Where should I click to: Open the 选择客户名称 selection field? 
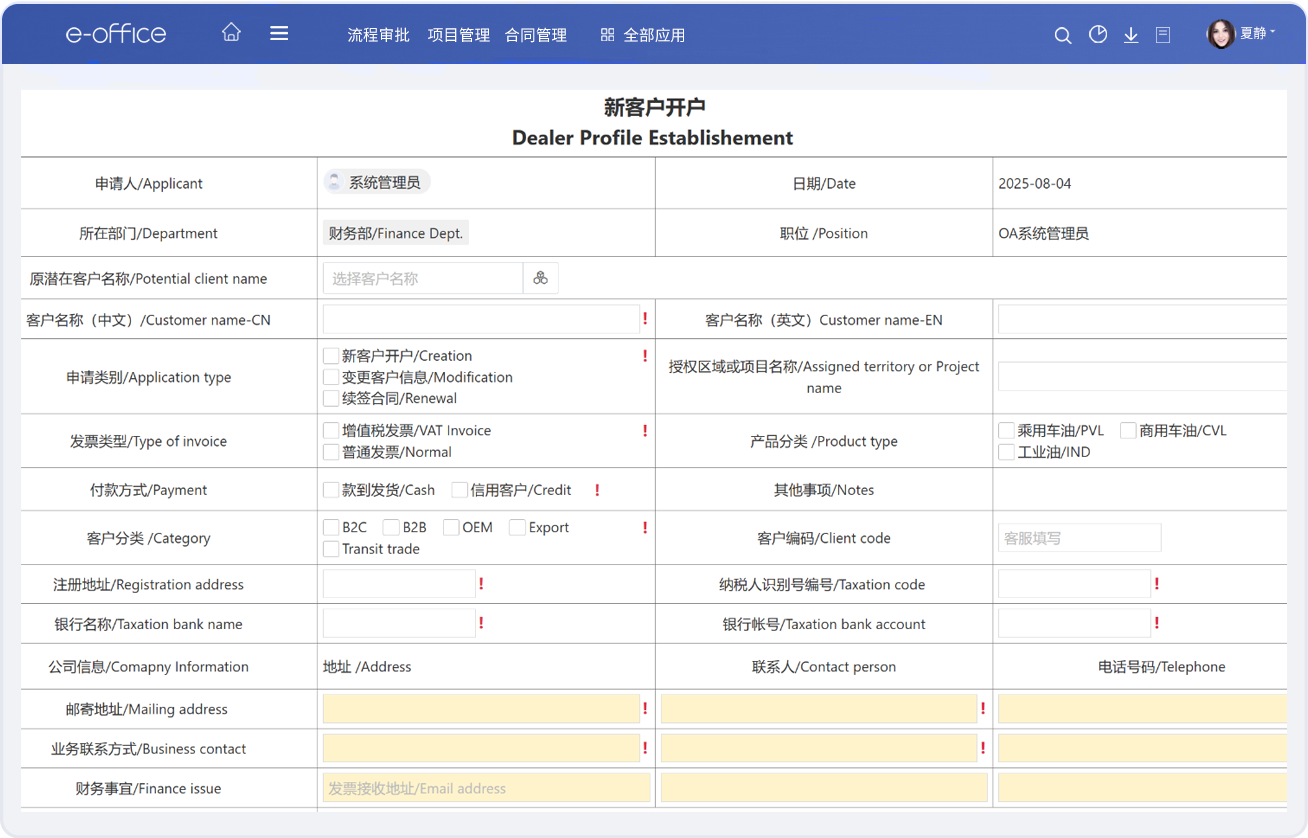click(x=422, y=278)
